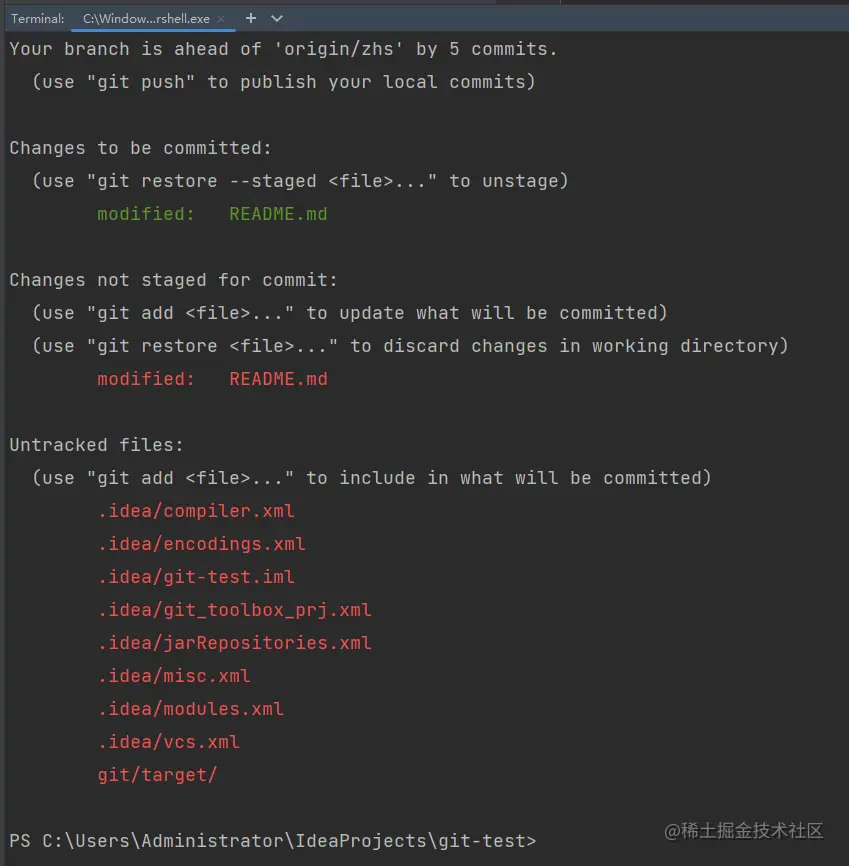Click the .idea/encodings.xml path
Image resolution: width=849 pixels, height=866 pixels.
201,544
